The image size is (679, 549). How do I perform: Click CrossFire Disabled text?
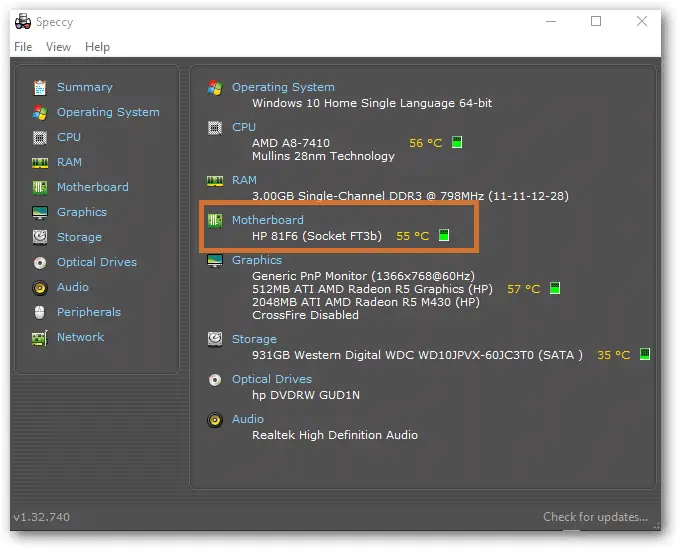305,315
